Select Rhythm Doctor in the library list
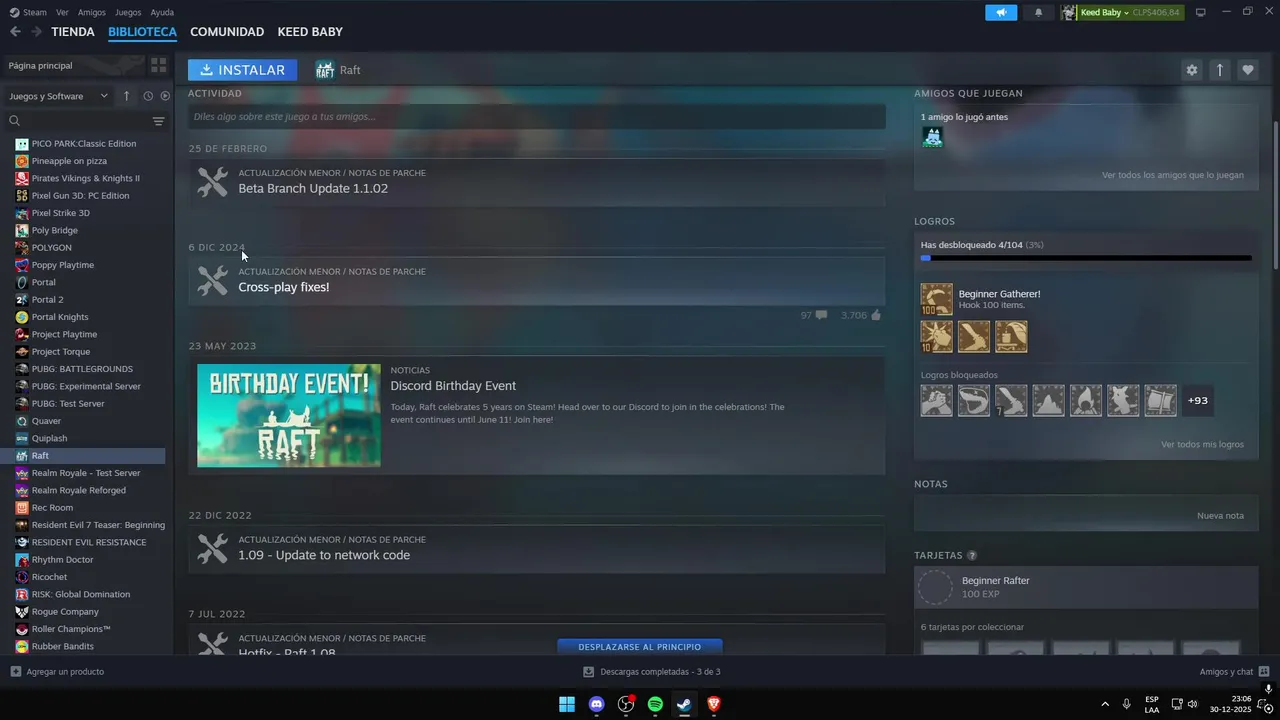Screen dimensions: 1280x720 tap(62, 560)
